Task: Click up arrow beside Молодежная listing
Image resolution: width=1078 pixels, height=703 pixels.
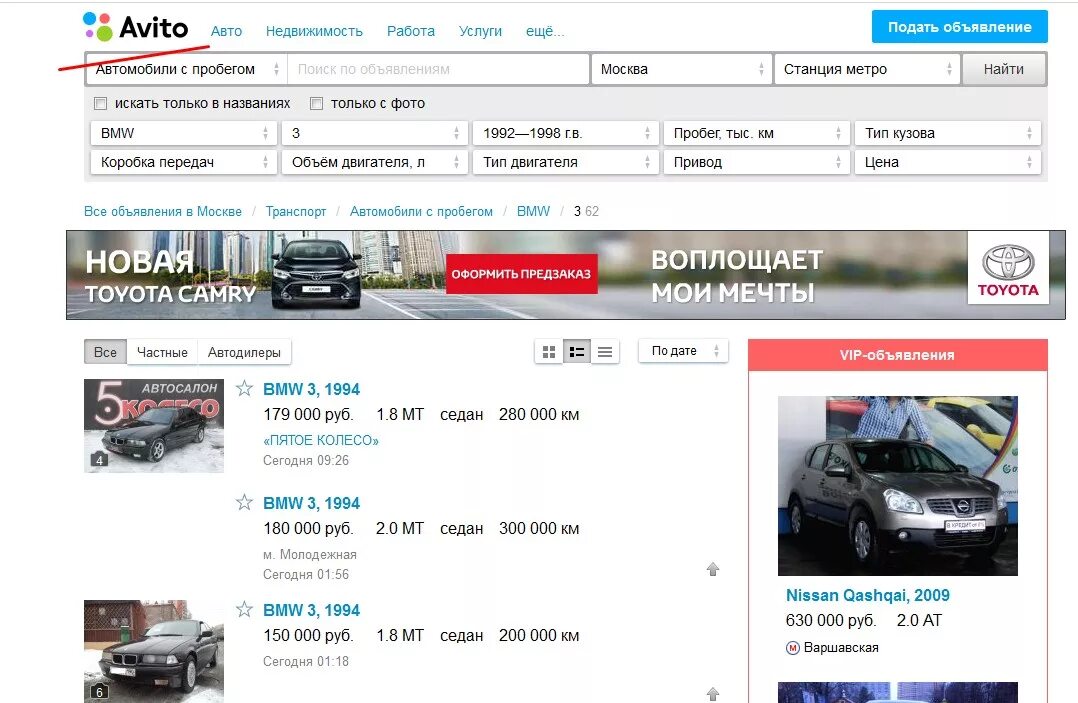Action: 713,569
